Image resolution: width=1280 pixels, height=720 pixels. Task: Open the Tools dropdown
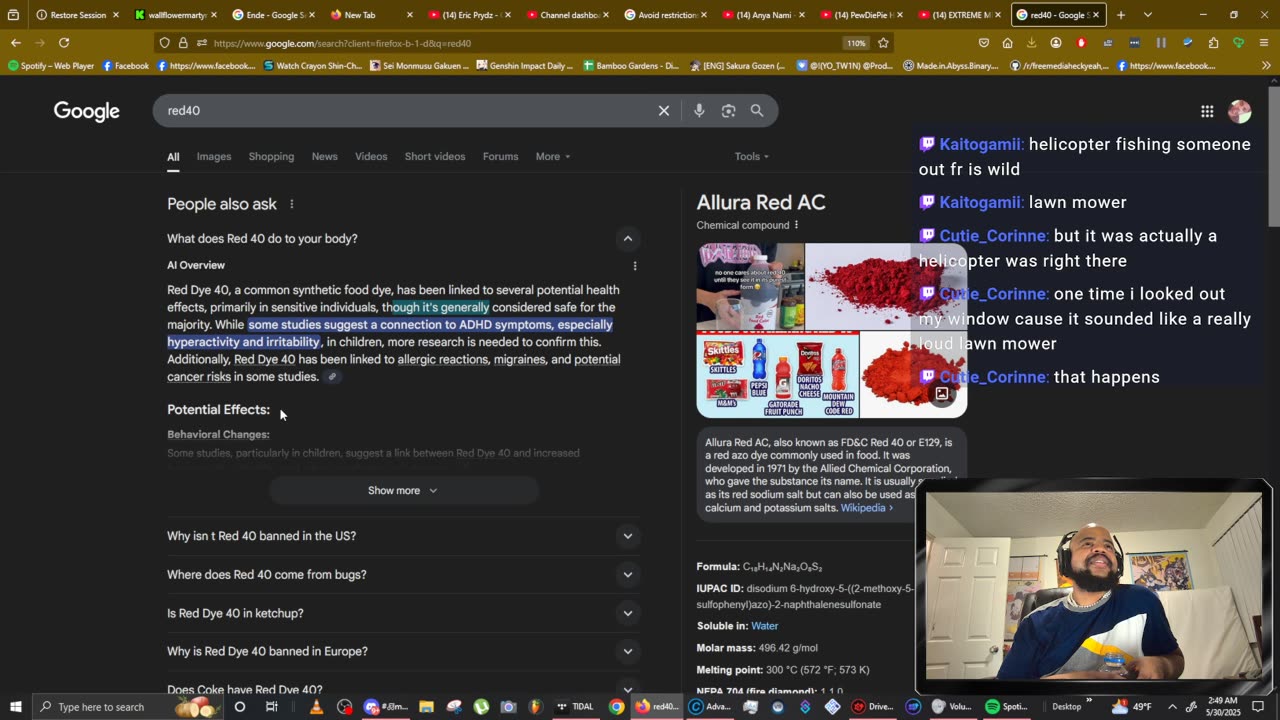tap(752, 157)
